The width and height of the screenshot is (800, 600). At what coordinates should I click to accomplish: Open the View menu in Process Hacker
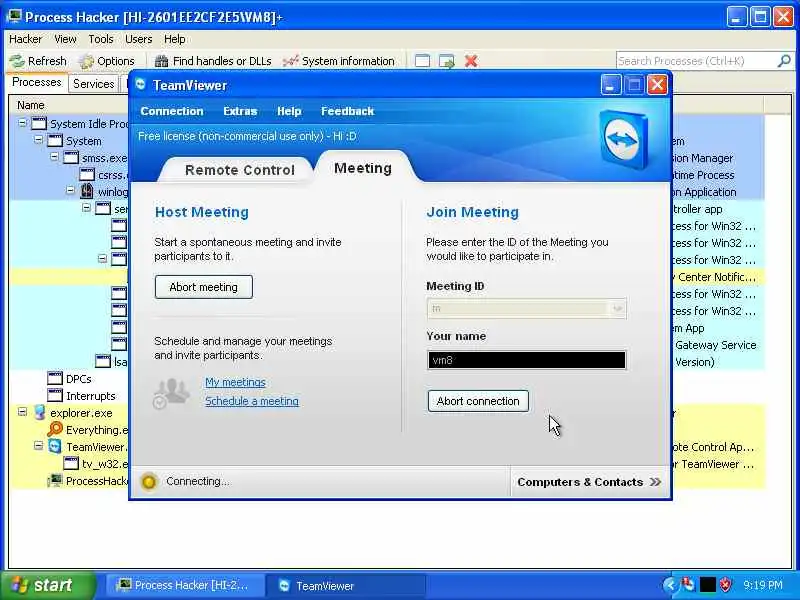(65, 39)
